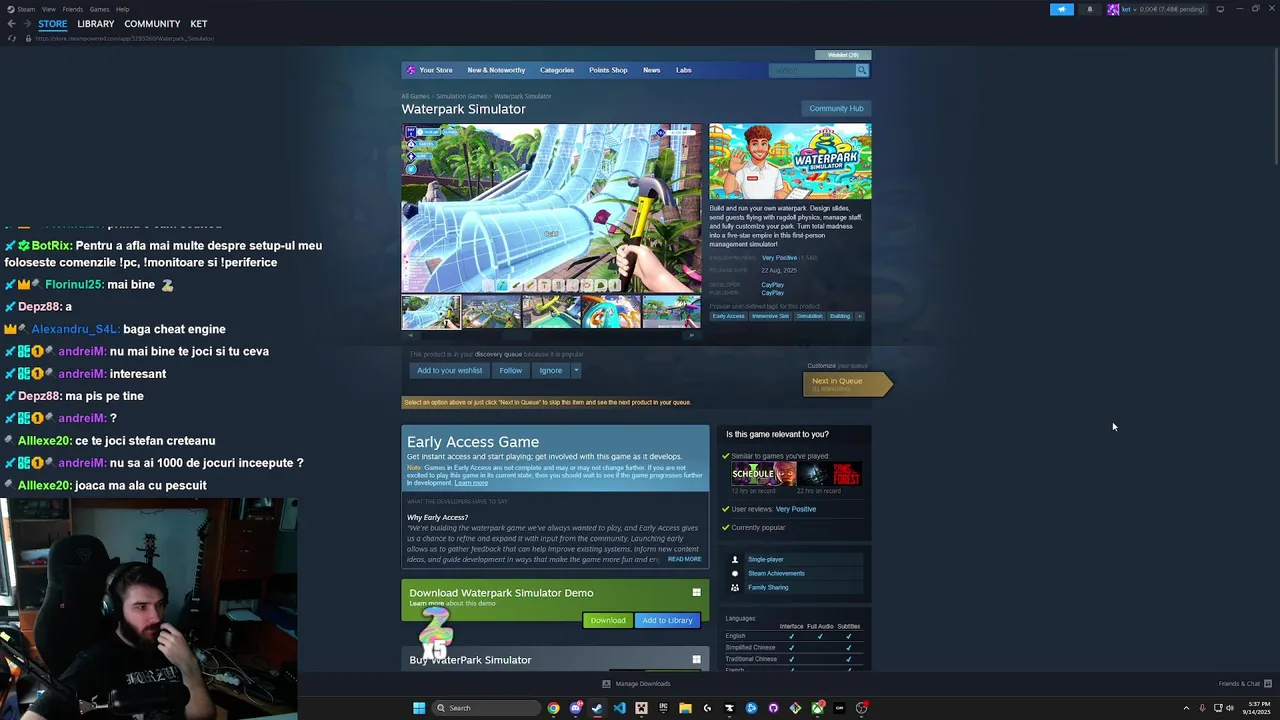Open Xbox app from the taskbar

click(817, 708)
